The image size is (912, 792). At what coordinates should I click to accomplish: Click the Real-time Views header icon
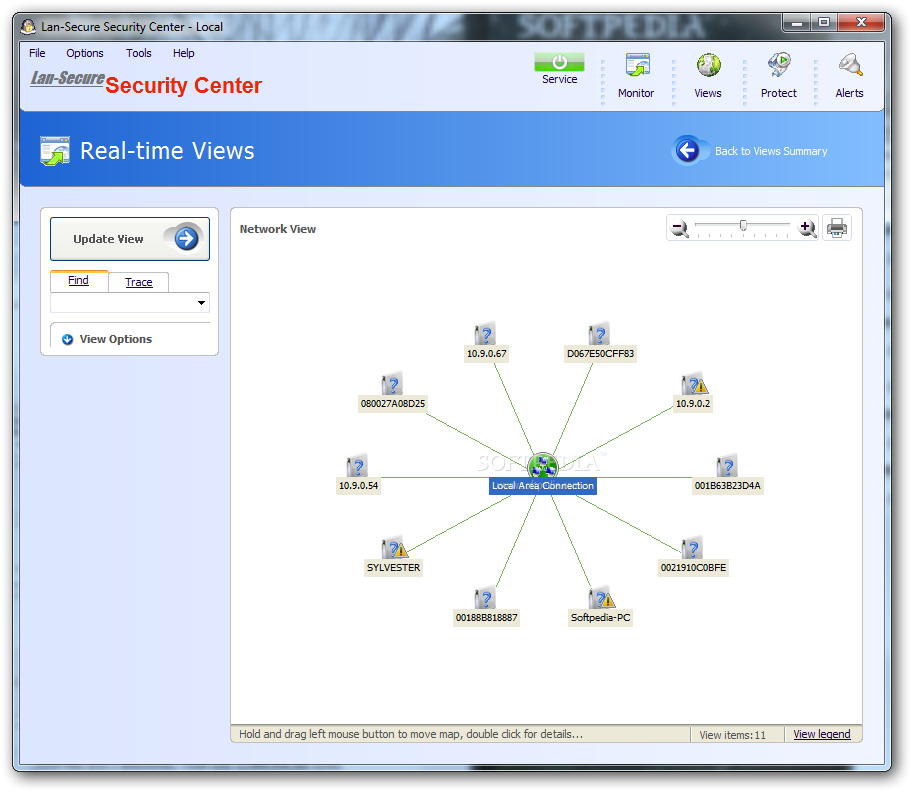pyautogui.click(x=55, y=151)
